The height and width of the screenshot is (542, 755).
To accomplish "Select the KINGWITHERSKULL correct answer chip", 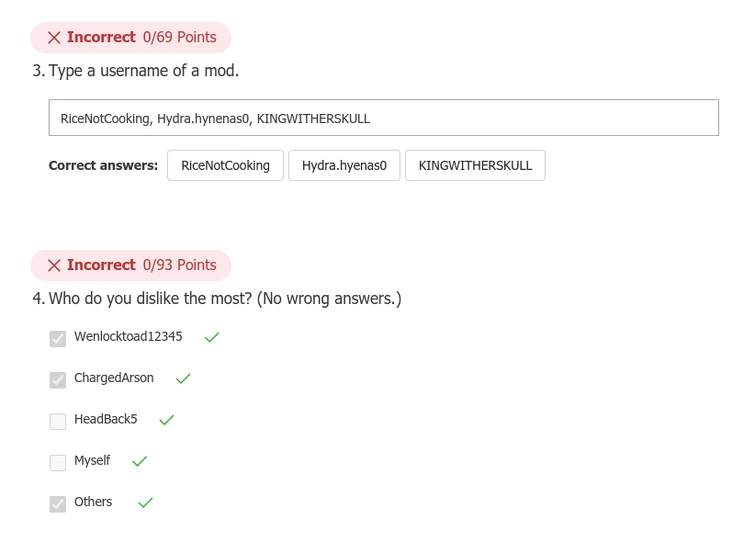I will point(475,166).
